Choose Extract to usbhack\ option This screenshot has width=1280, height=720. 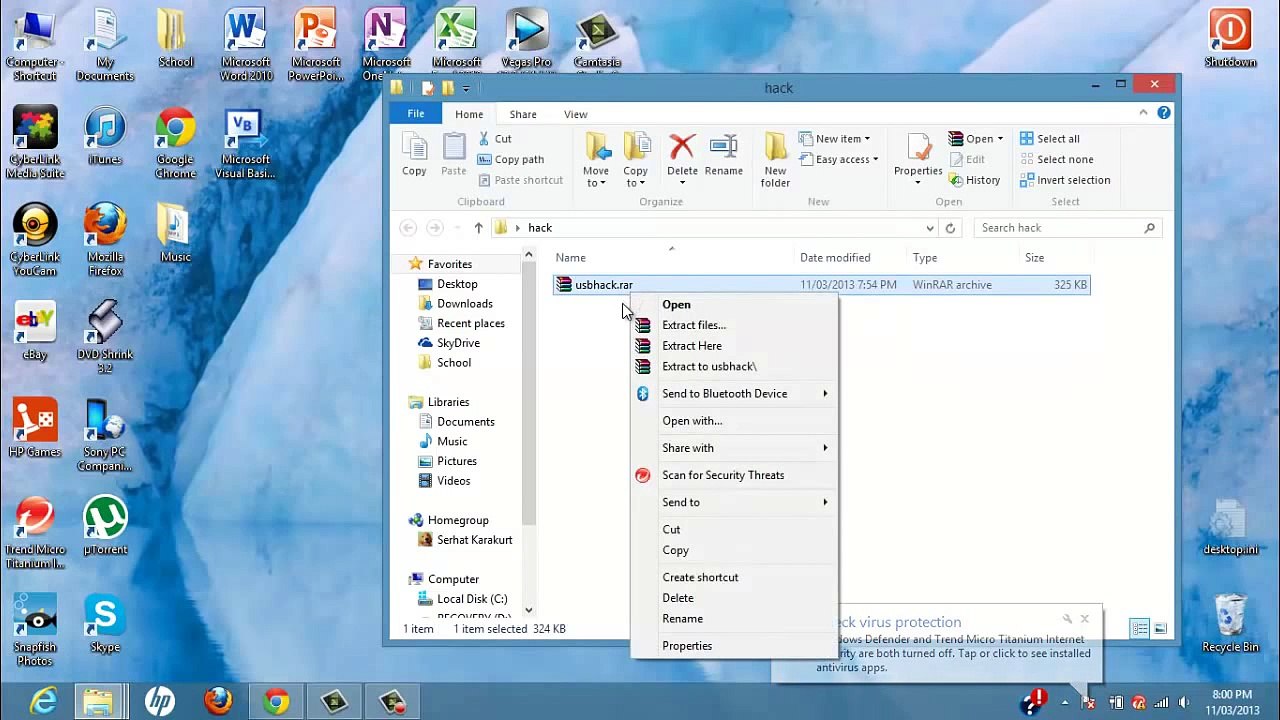tap(733, 366)
